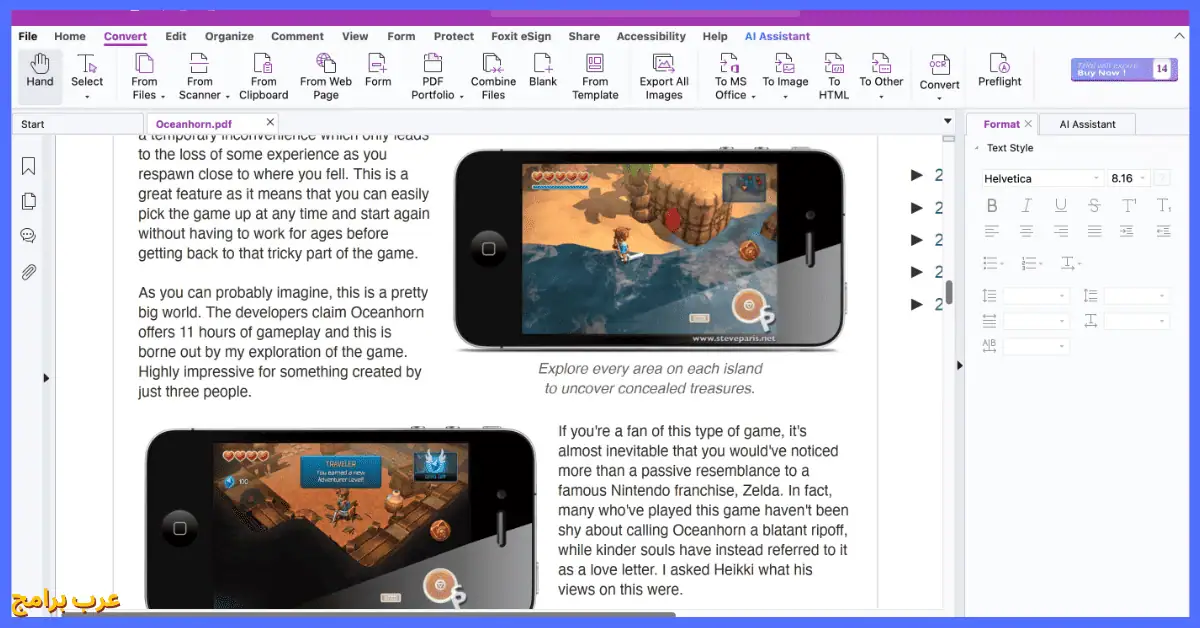Open the Comments side panel
The image size is (1200, 628).
(x=29, y=236)
